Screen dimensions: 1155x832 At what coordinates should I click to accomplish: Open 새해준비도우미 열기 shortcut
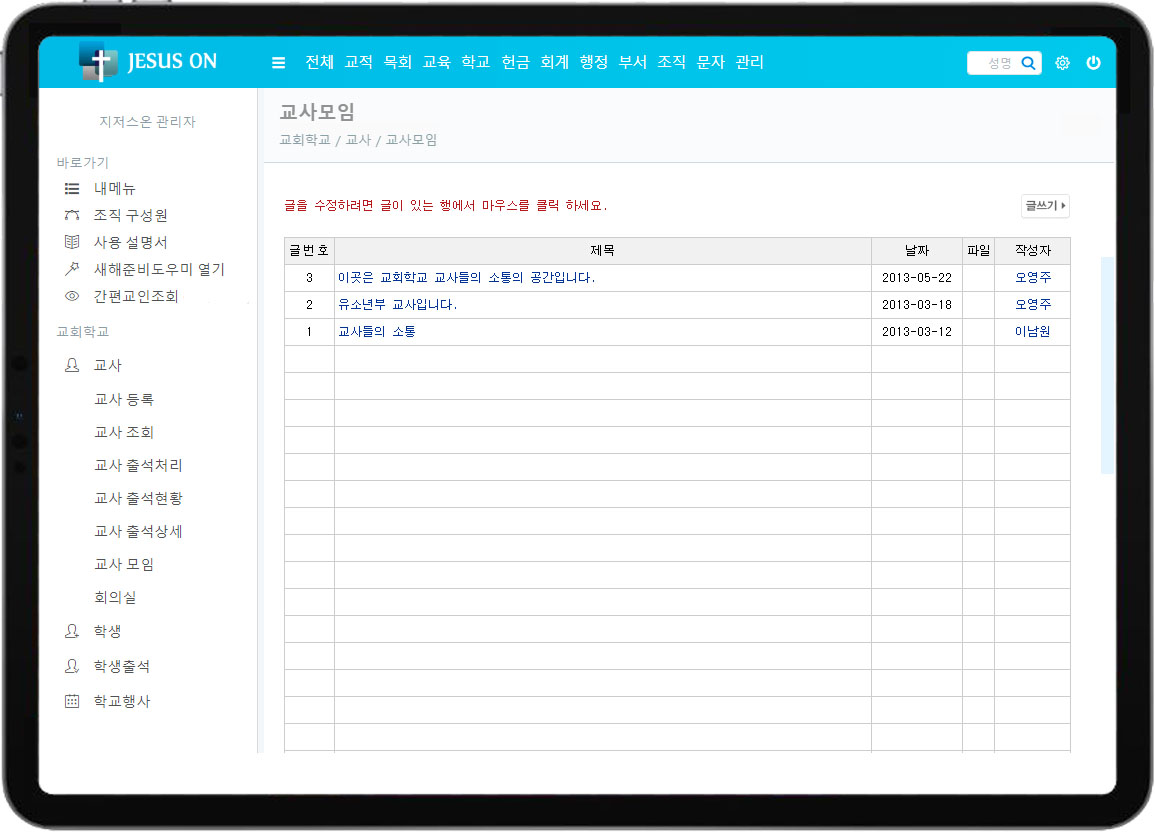point(158,269)
